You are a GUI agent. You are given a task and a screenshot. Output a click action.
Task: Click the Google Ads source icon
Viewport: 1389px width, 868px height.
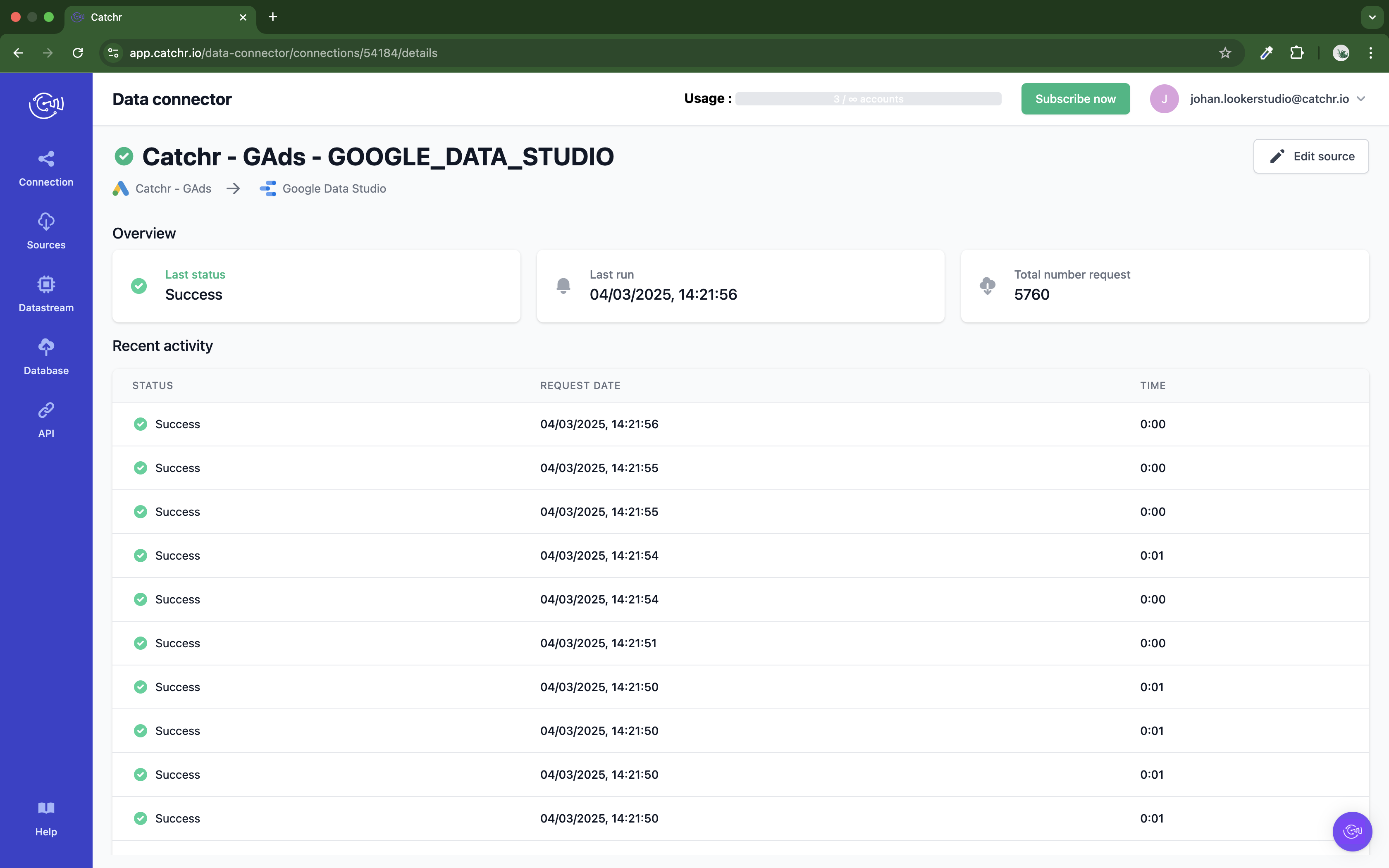pyautogui.click(x=121, y=188)
